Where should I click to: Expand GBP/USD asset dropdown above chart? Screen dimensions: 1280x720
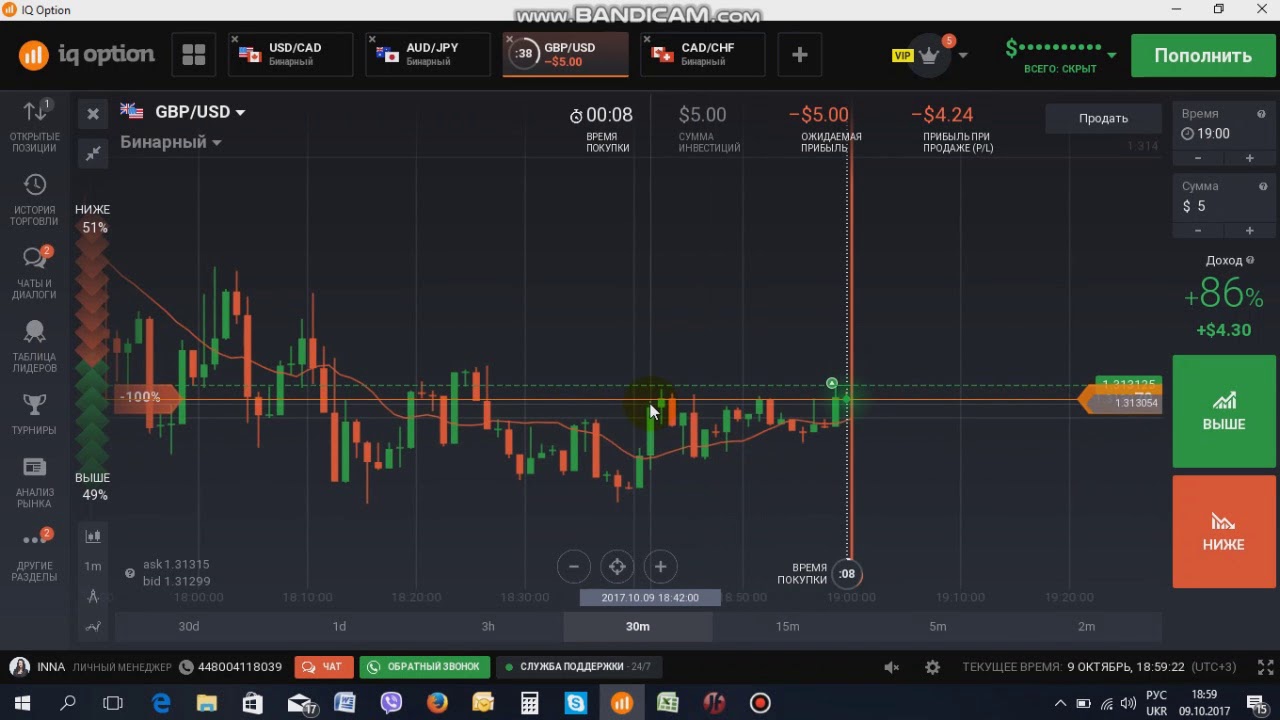click(x=240, y=113)
